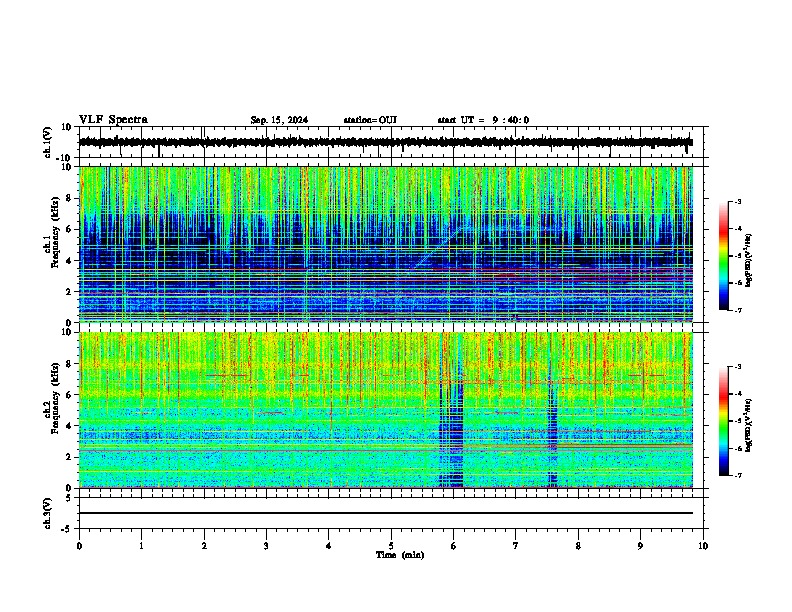The image size is (792, 612).
Task: Click the diagonal rising tone in ch.1 spectrogram
Action: [x=438, y=247]
